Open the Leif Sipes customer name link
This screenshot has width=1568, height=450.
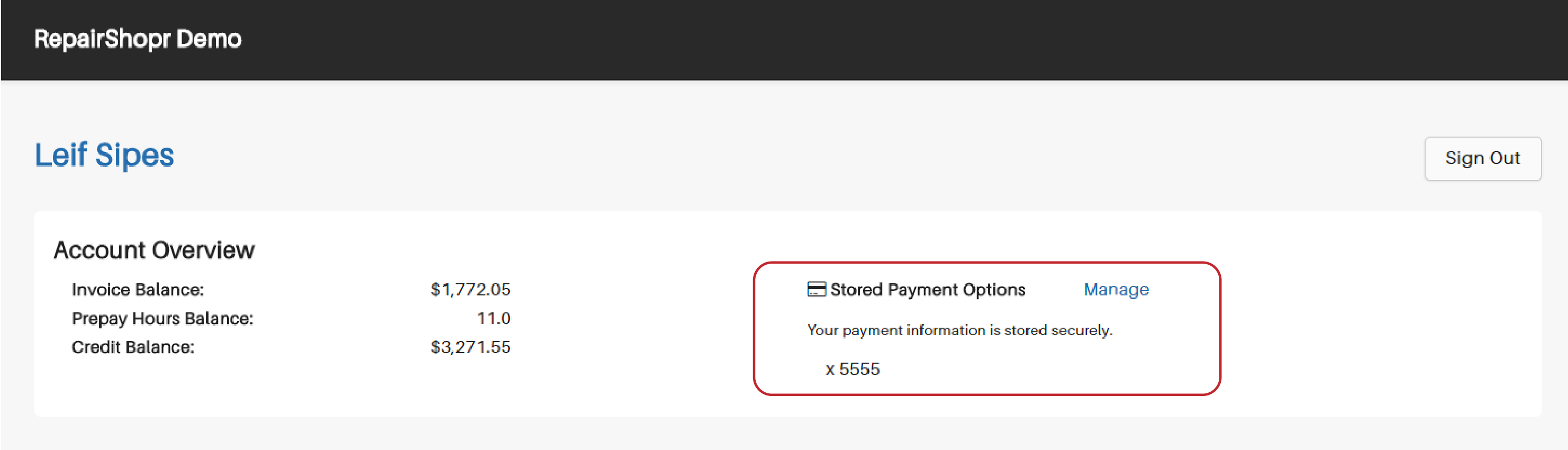(104, 155)
